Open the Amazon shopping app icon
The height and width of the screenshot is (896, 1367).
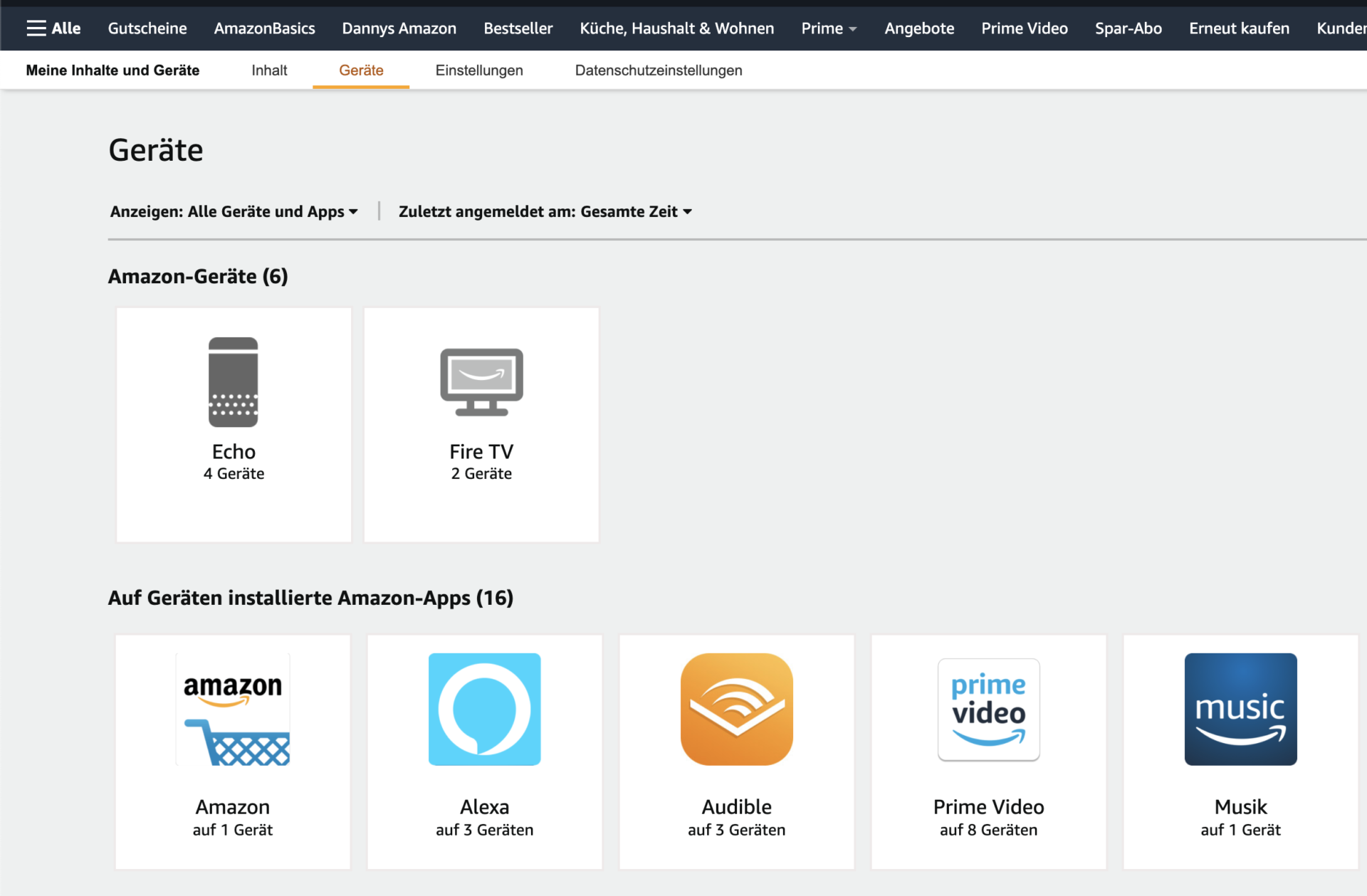tap(233, 709)
